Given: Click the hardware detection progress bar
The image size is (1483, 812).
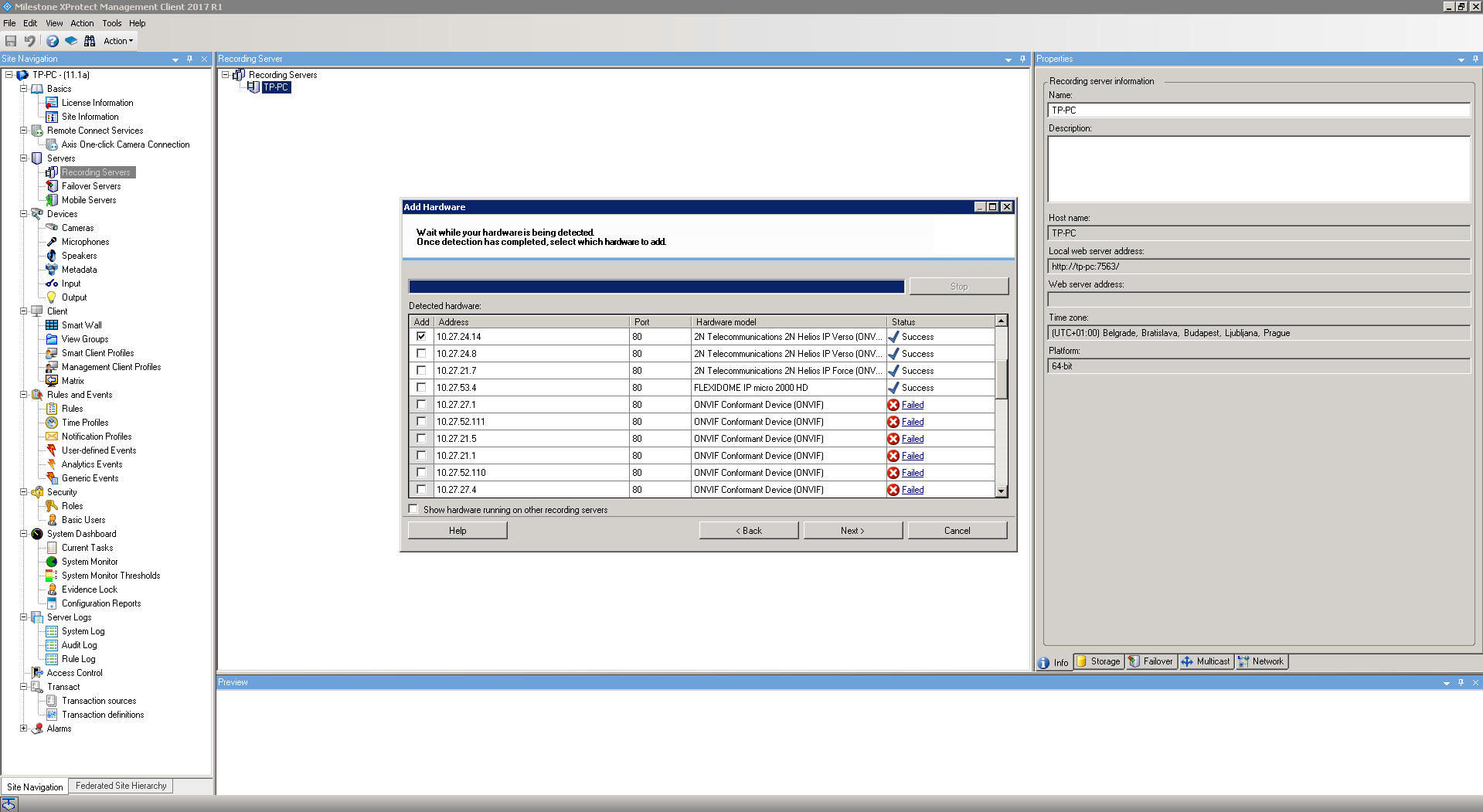Looking at the screenshot, I should [656, 286].
